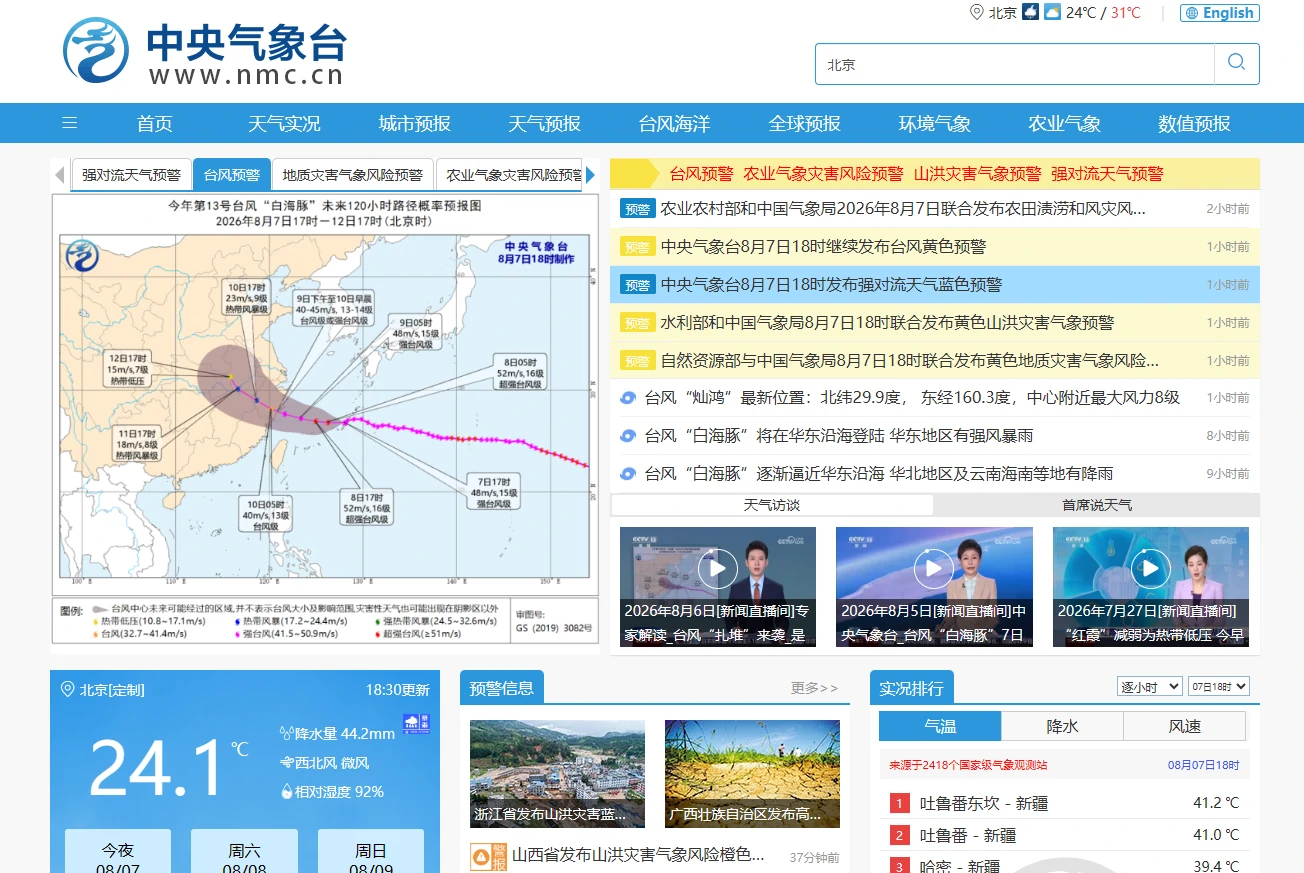1304x873 pixels.
Task: Switch to 风速 ranking tab
Action: (x=1185, y=727)
